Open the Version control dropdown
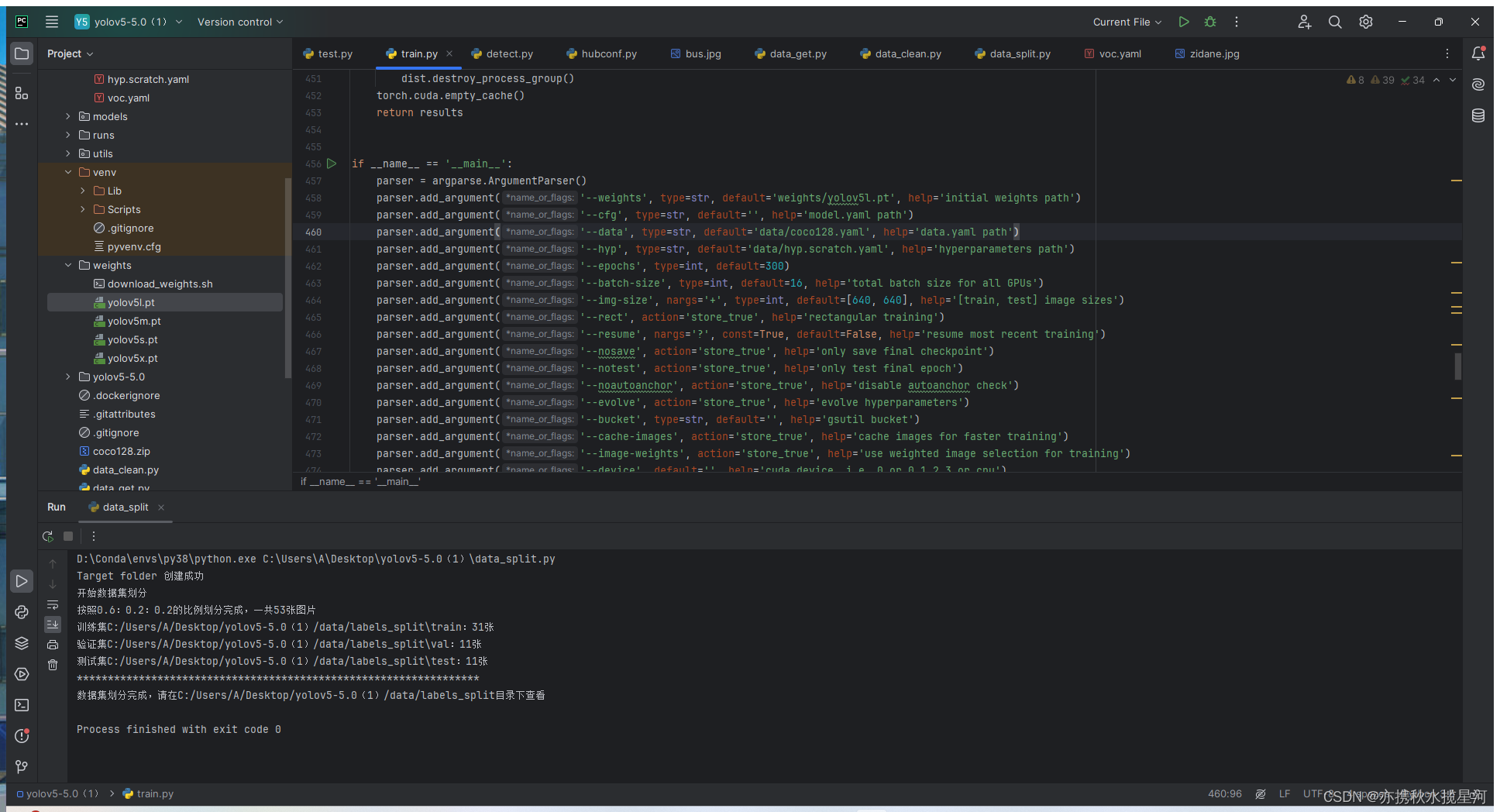This screenshot has height=812, width=1500. pyautogui.click(x=240, y=22)
